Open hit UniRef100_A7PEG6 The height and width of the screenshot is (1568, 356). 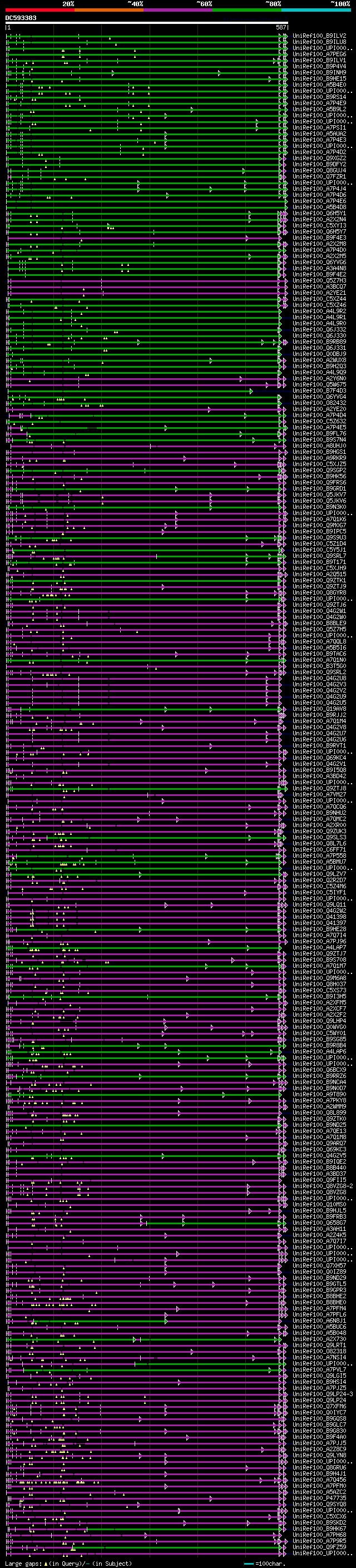pos(319,54)
